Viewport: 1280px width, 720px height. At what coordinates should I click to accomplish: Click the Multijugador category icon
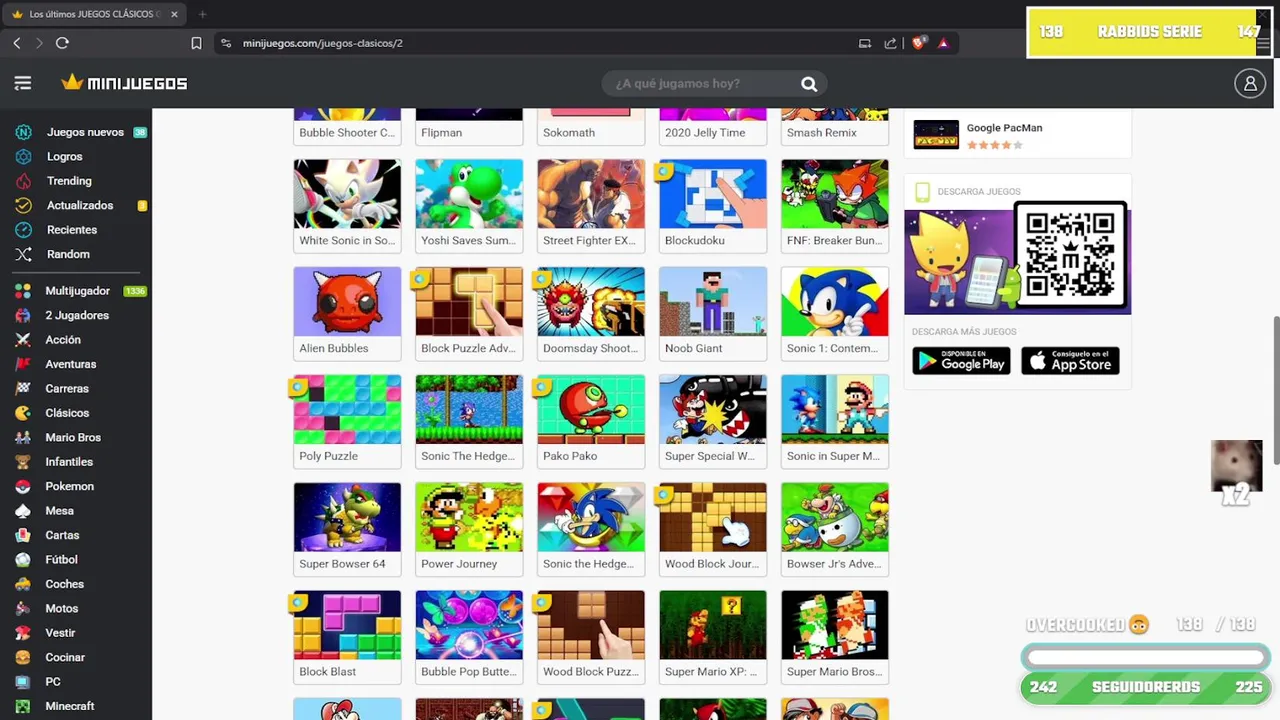pyautogui.click(x=23, y=291)
